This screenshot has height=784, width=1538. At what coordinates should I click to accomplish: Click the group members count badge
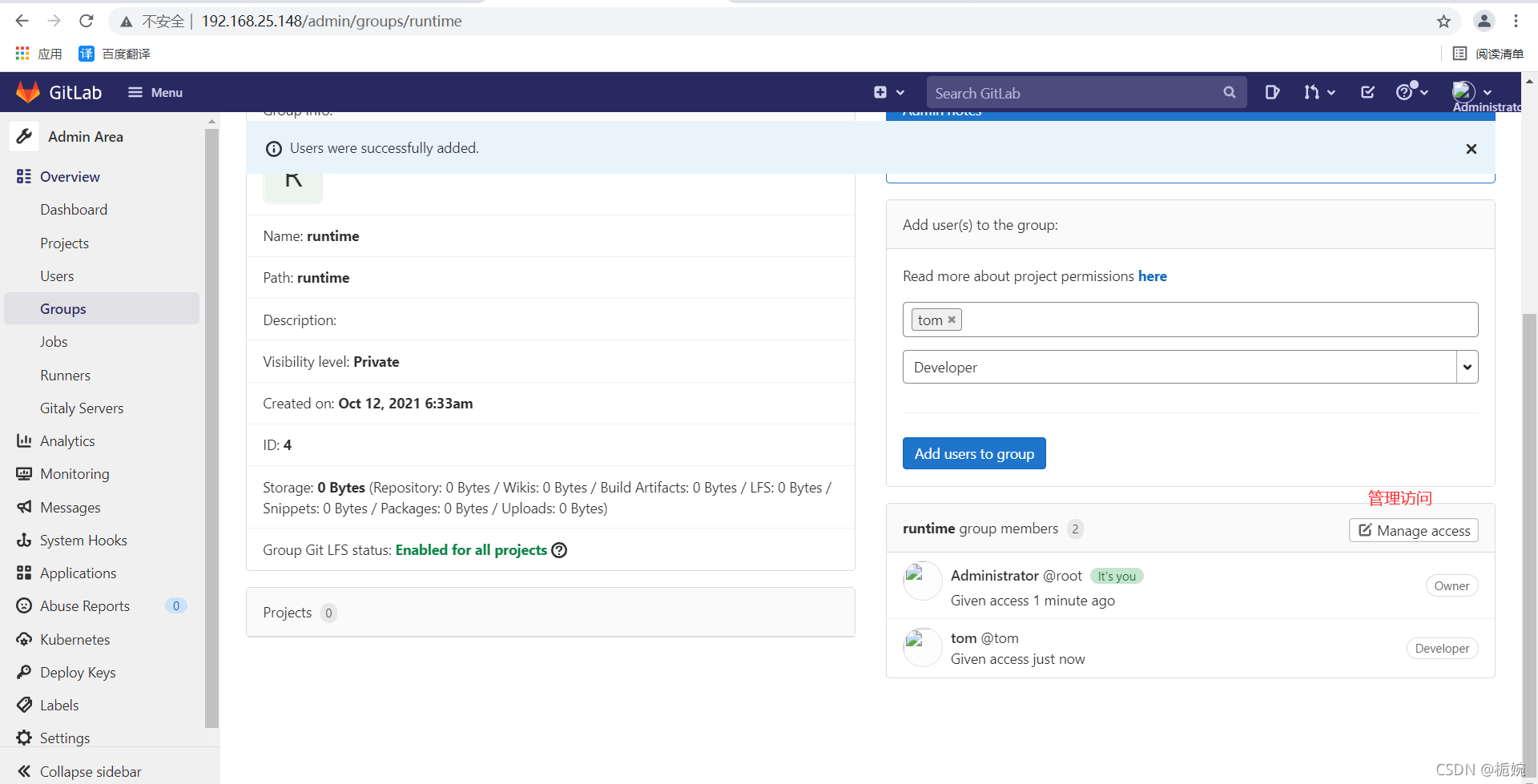(x=1075, y=529)
